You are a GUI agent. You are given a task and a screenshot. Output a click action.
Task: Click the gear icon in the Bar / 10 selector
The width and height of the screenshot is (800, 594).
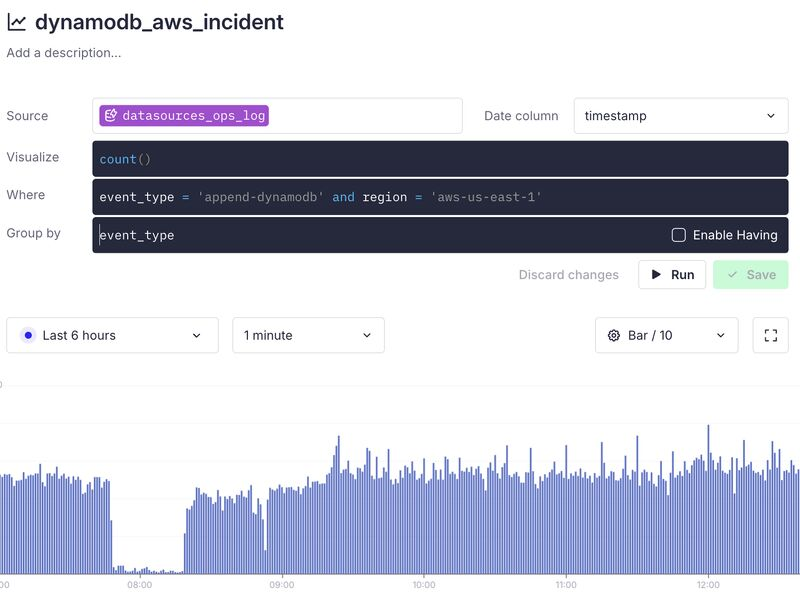(x=614, y=335)
